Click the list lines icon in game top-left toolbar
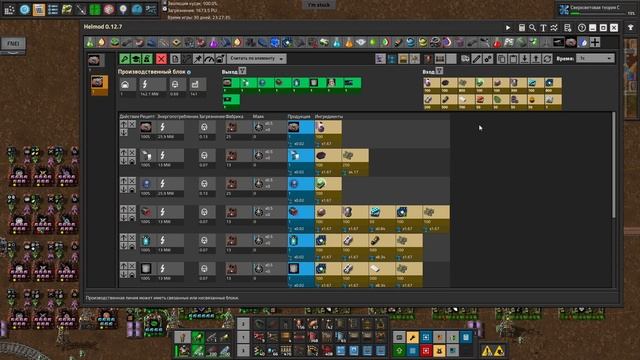Image resolution: width=640 pixels, height=360 pixels. (53, 9)
